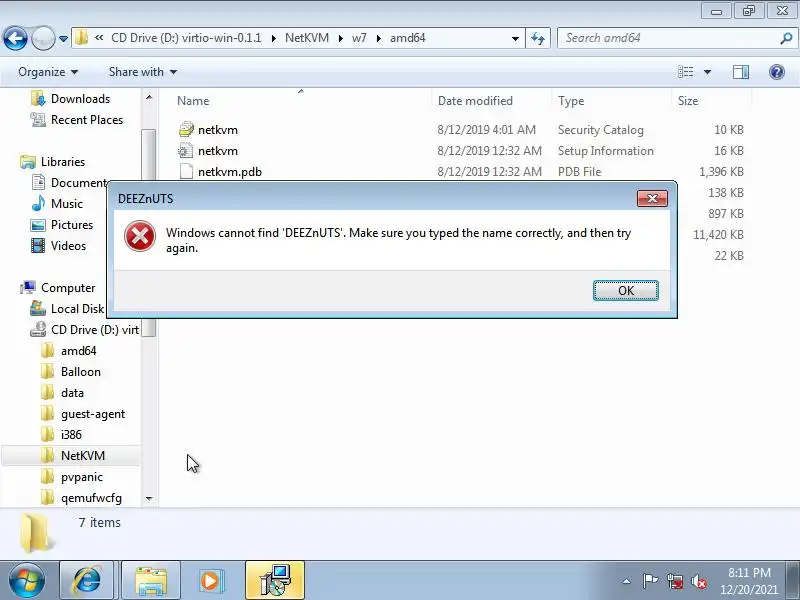
Task: Click the muted volume tray icon
Action: (x=699, y=581)
